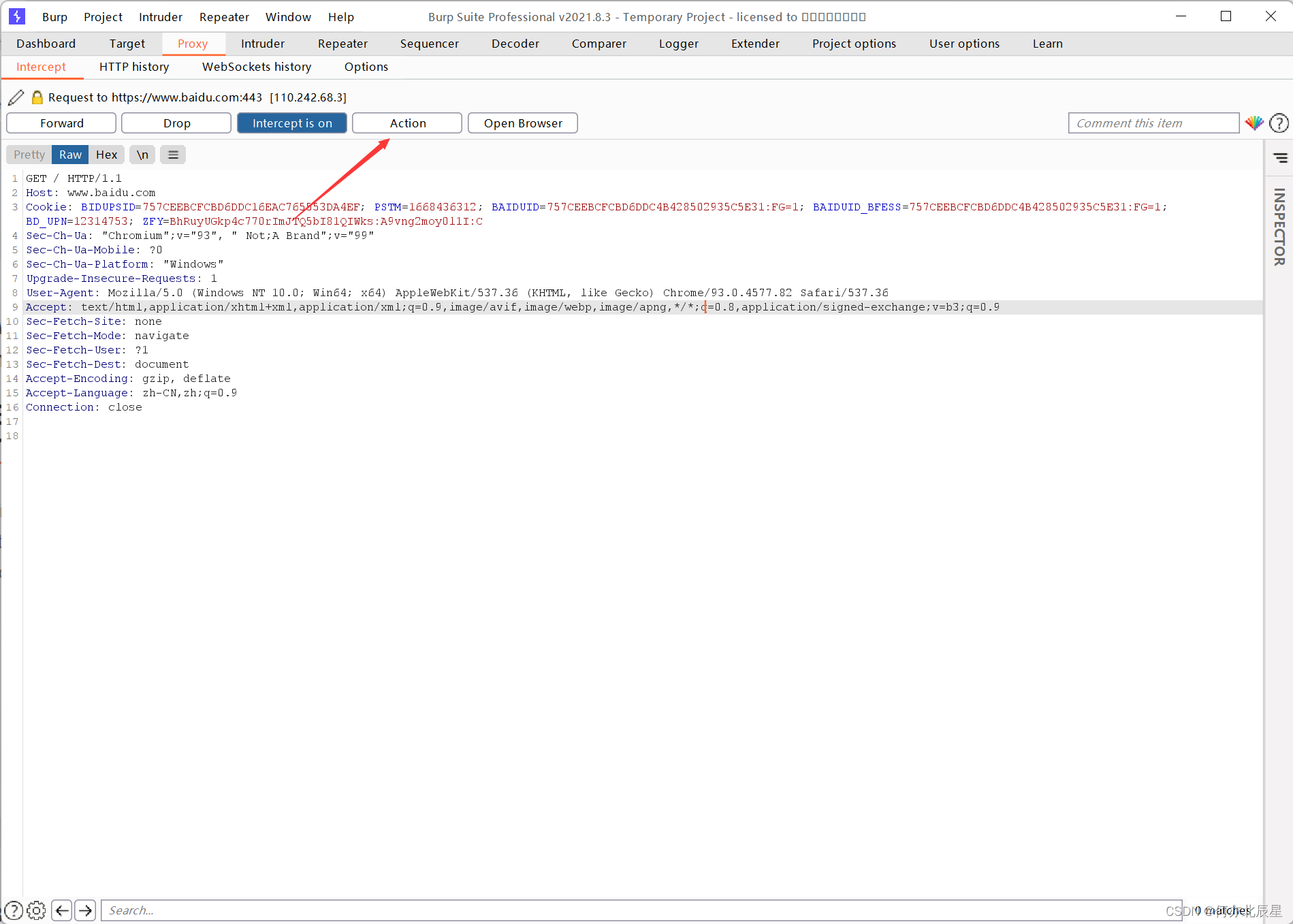Open the Extender tab
This screenshot has width=1293, height=924.
[755, 44]
